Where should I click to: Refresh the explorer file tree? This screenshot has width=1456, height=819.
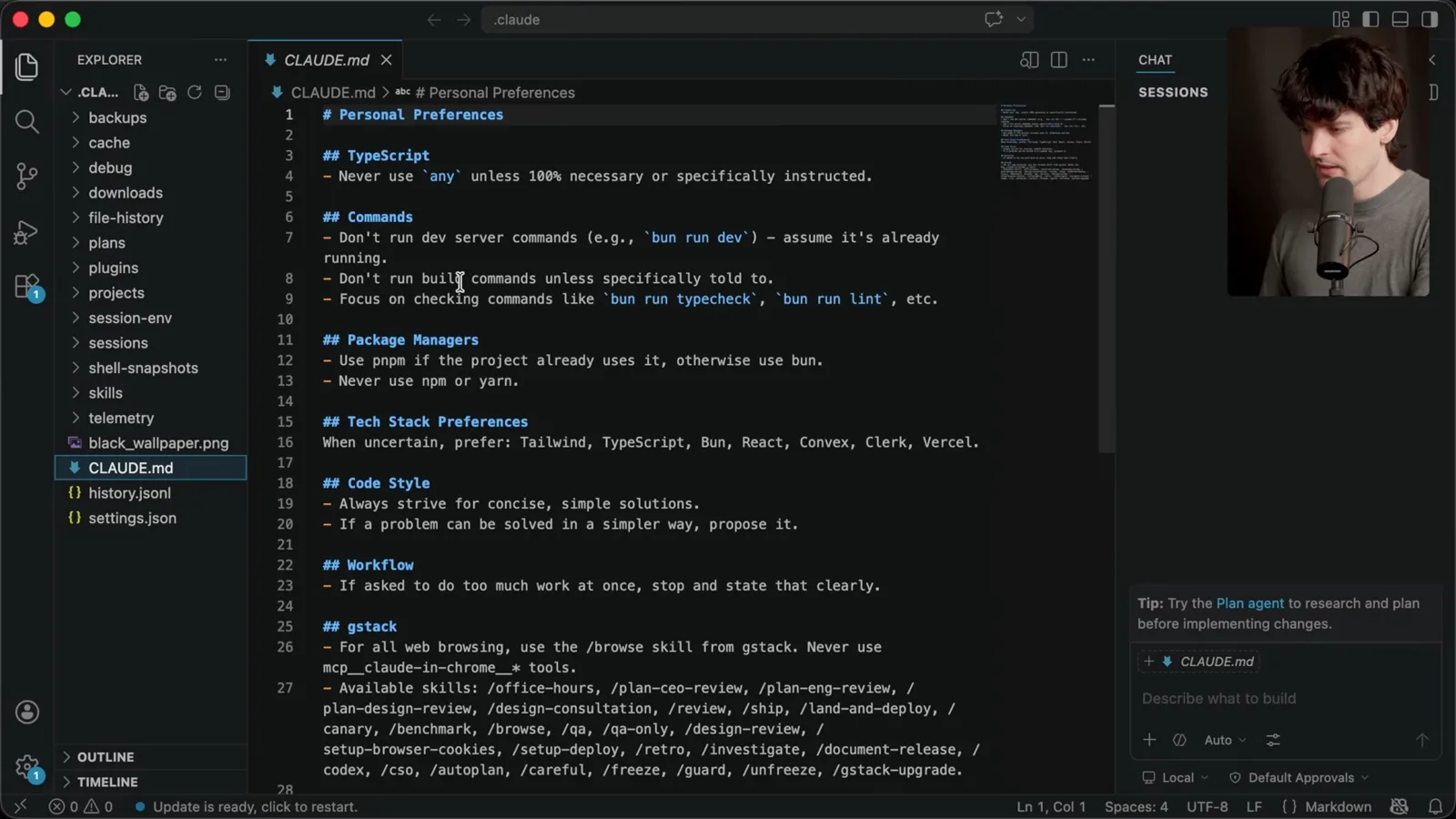pyautogui.click(x=195, y=93)
